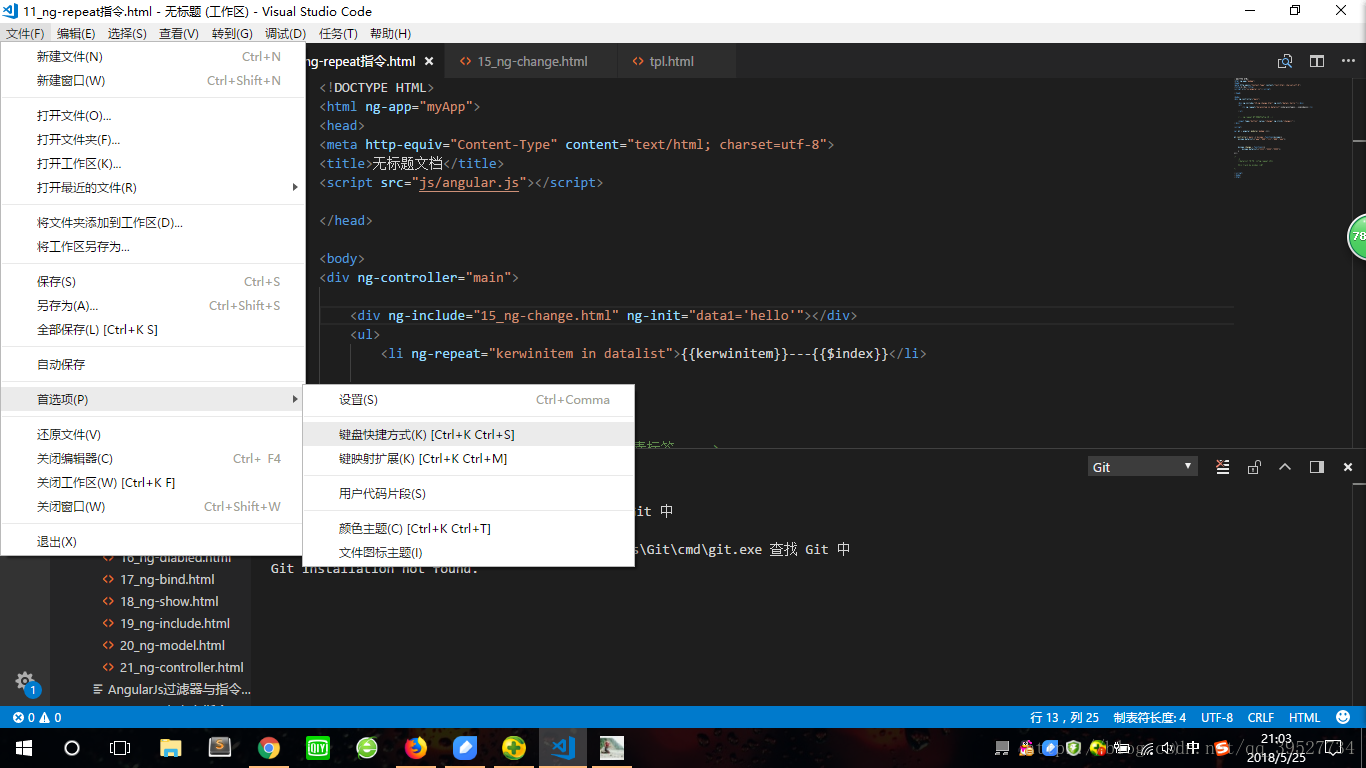This screenshot has height=768, width=1366.
Task: Expand 打开最近的文件(R) submenu
Action: point(152,188)
